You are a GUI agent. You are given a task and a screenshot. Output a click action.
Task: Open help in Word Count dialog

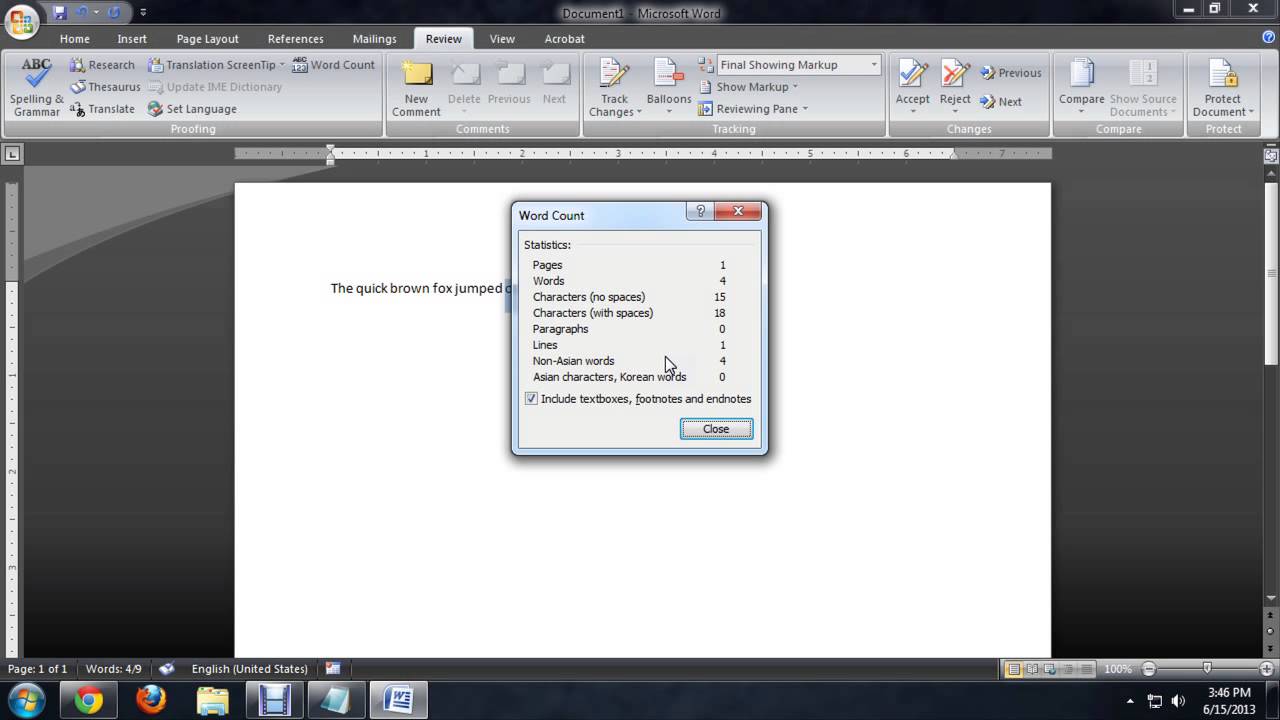(700, 211)
